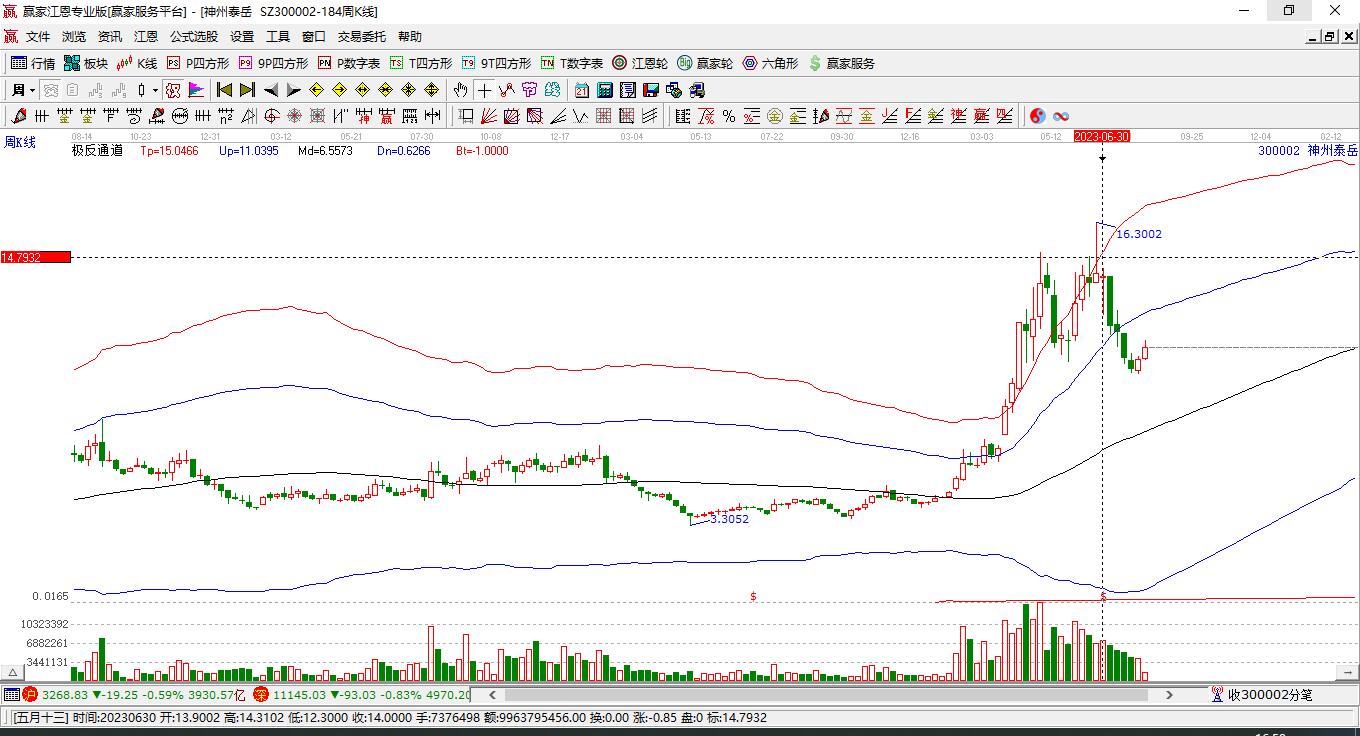1360x736 pixels.
Task: Jump to last bar icon
Action: (x=247, y=90)
